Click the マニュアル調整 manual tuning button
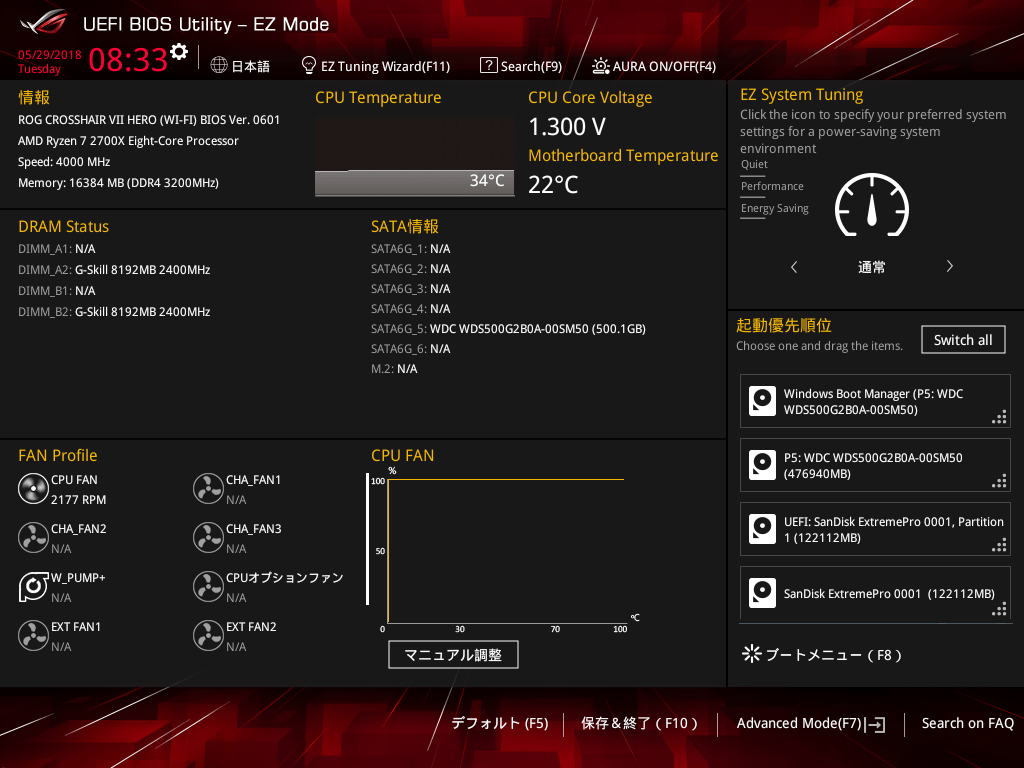1024x768 pixels. coord(453,654)
